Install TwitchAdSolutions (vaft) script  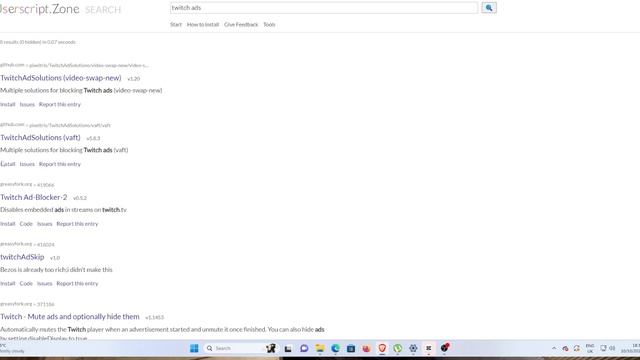(7, 164)
